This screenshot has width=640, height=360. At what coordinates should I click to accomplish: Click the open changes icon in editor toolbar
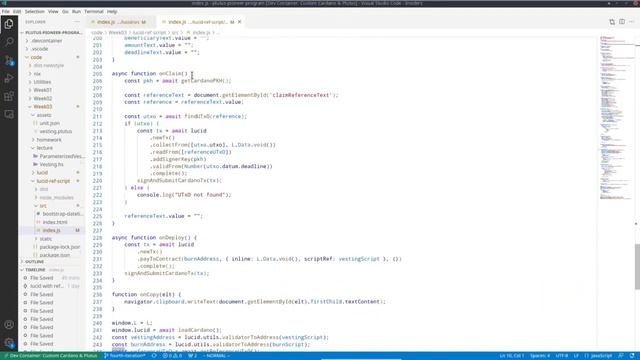pyautogui.click(x=612, y=22)
